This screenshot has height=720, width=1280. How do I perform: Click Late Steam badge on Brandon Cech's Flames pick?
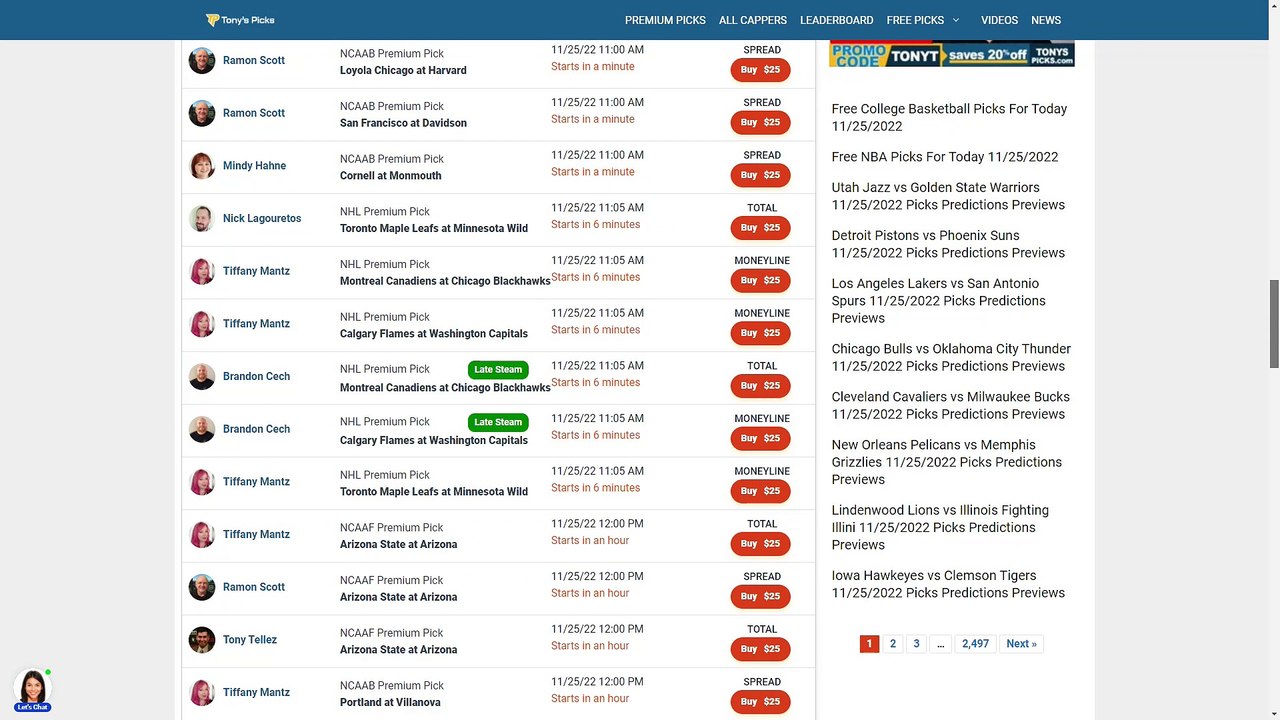[x=498, y=422]
